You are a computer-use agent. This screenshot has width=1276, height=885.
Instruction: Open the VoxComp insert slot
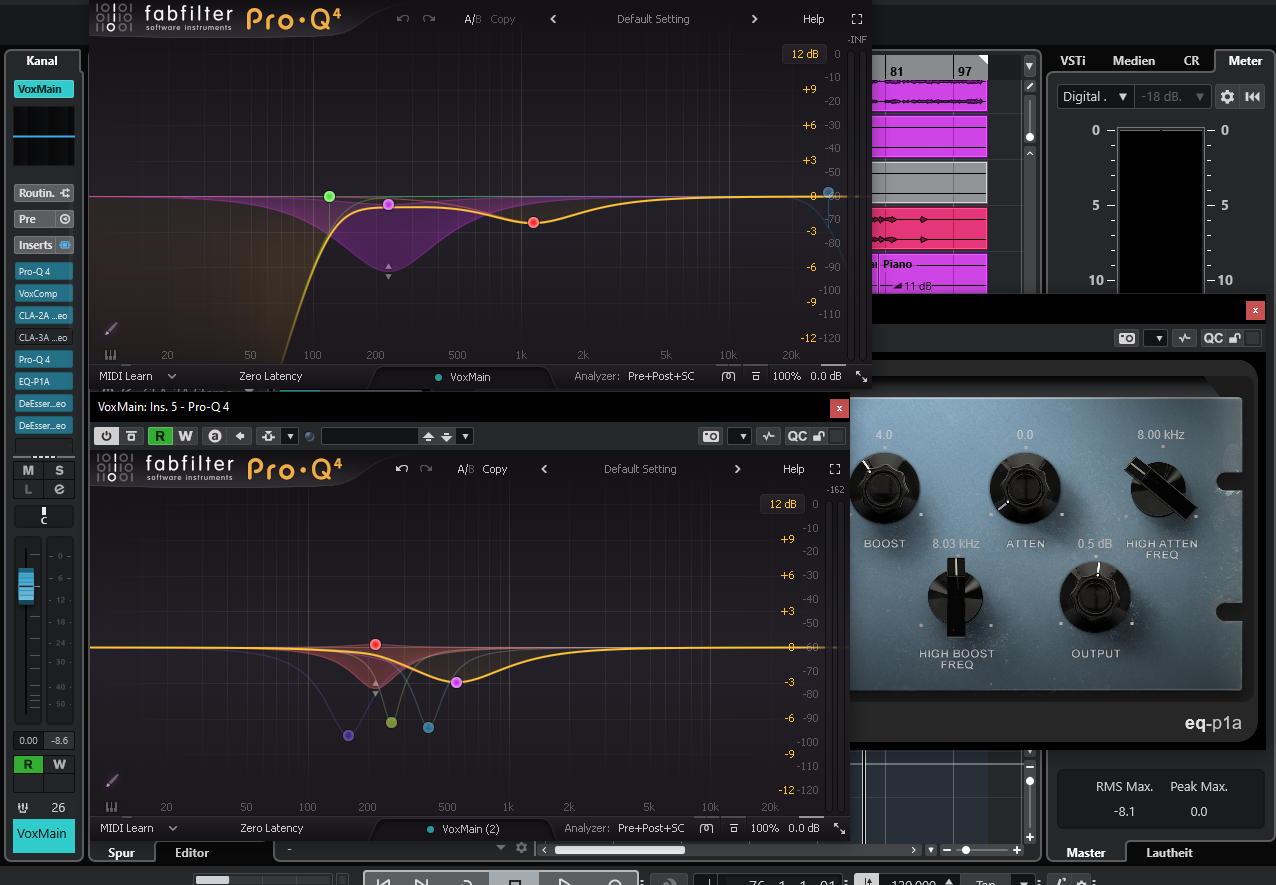[43, 294]
